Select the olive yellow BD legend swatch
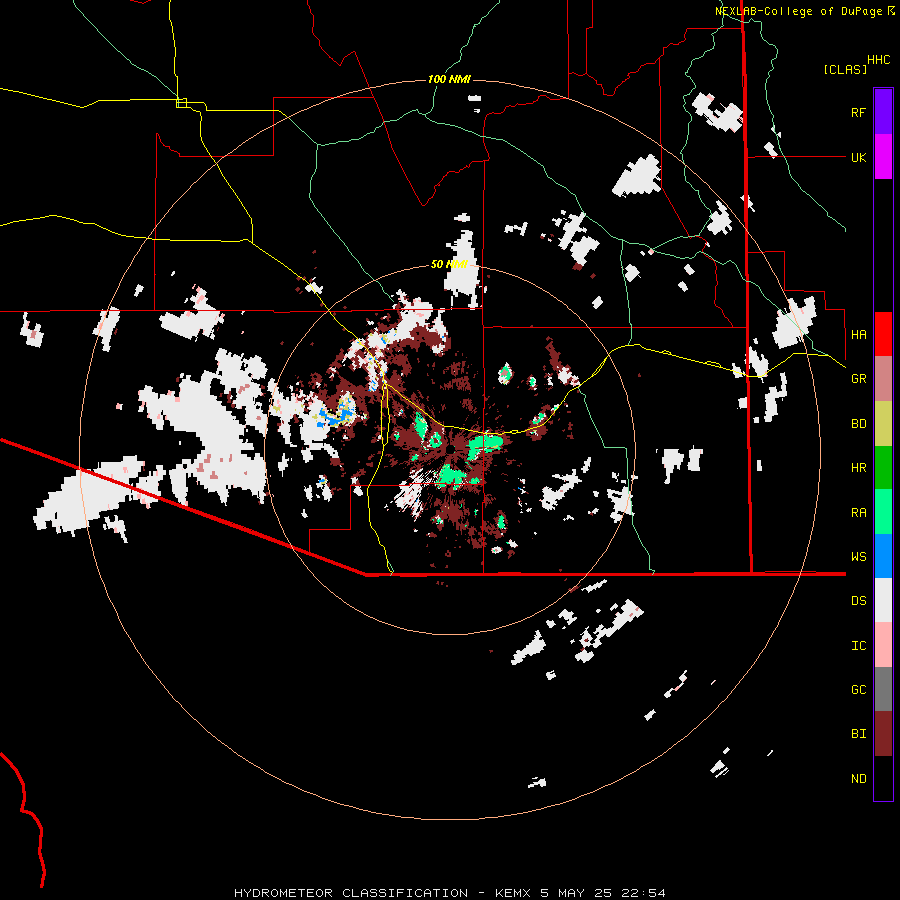The width and height of the screenshot is (900, 900). 883,424
